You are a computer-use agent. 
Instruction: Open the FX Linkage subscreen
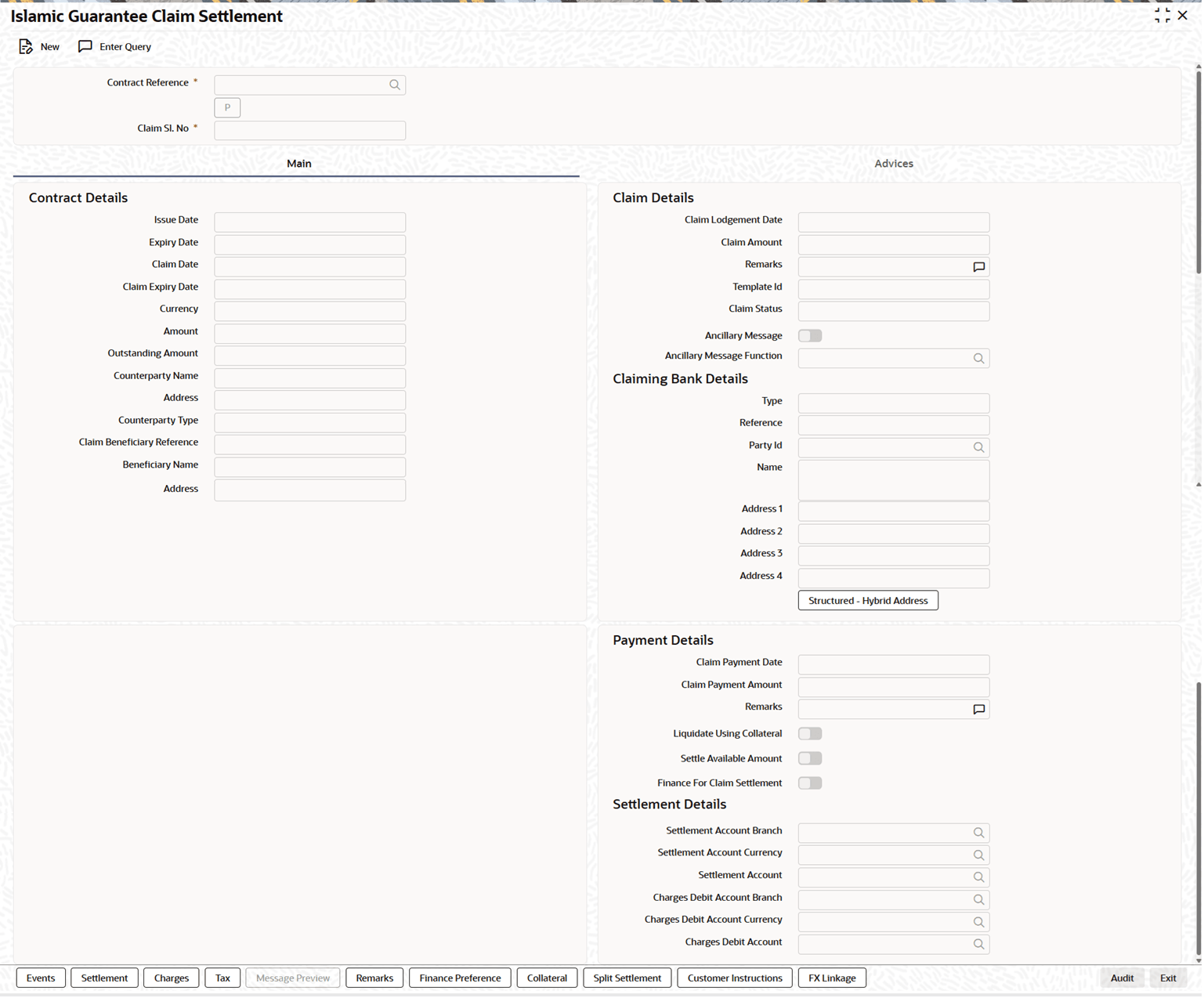(832, 978)
